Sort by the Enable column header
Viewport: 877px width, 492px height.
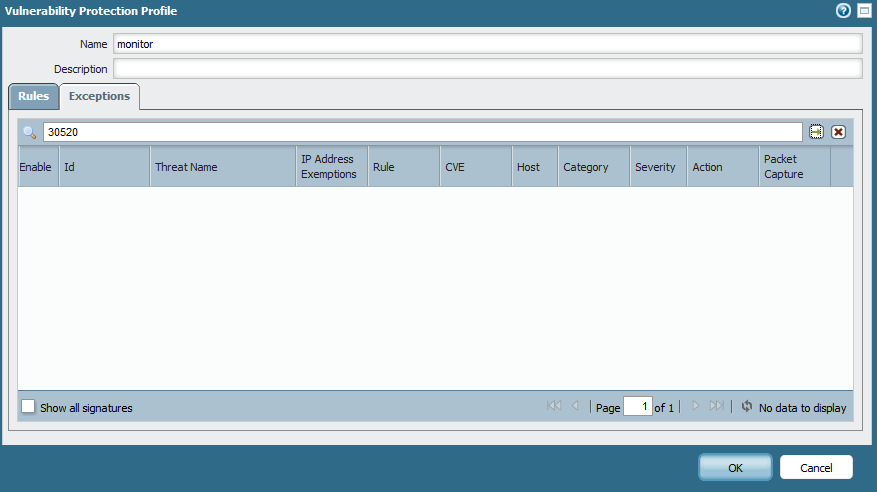pos(38,167)
